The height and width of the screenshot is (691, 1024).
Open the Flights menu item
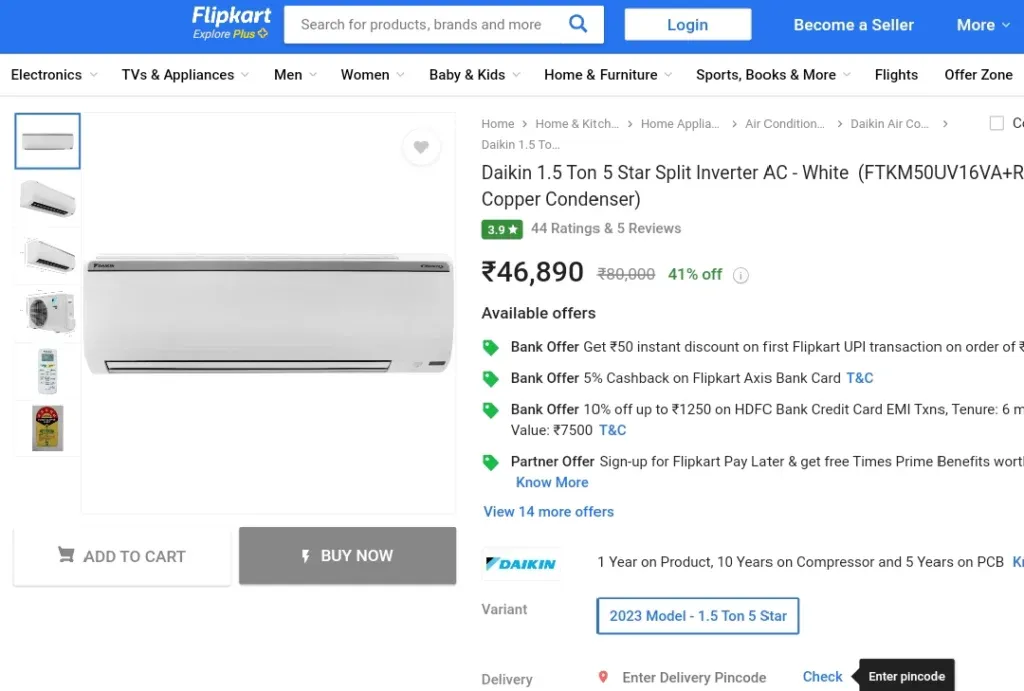point(896,74)
